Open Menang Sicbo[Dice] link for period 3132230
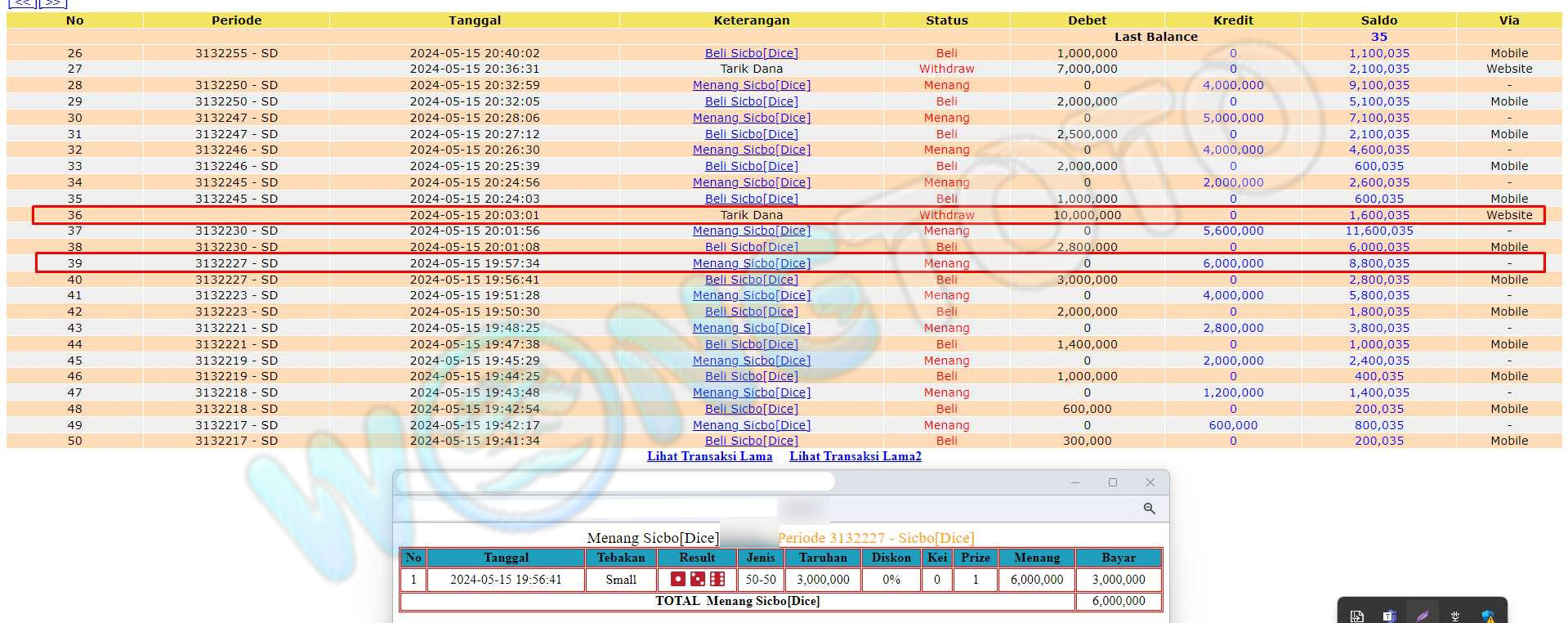 751,231
